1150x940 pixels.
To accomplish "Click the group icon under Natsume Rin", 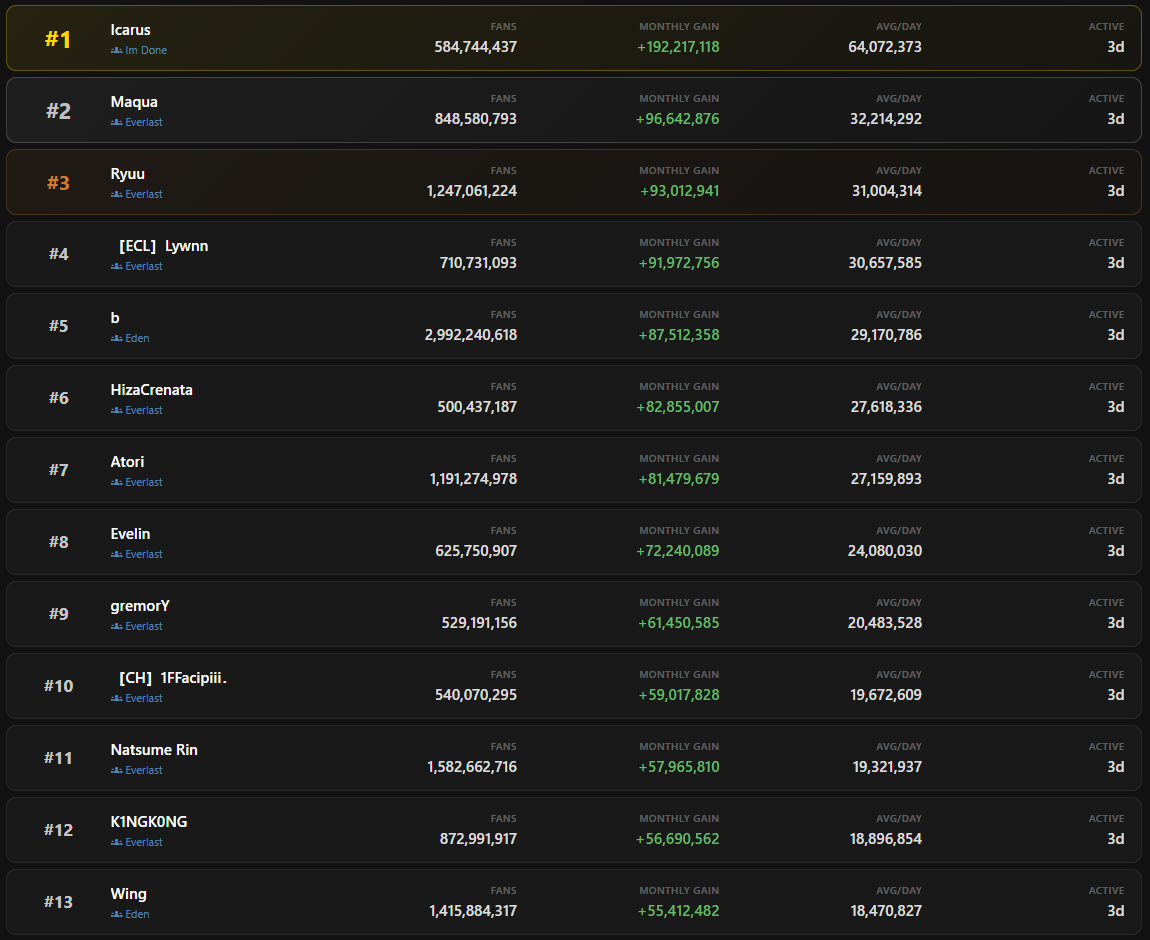I will [x=117, y=771].
